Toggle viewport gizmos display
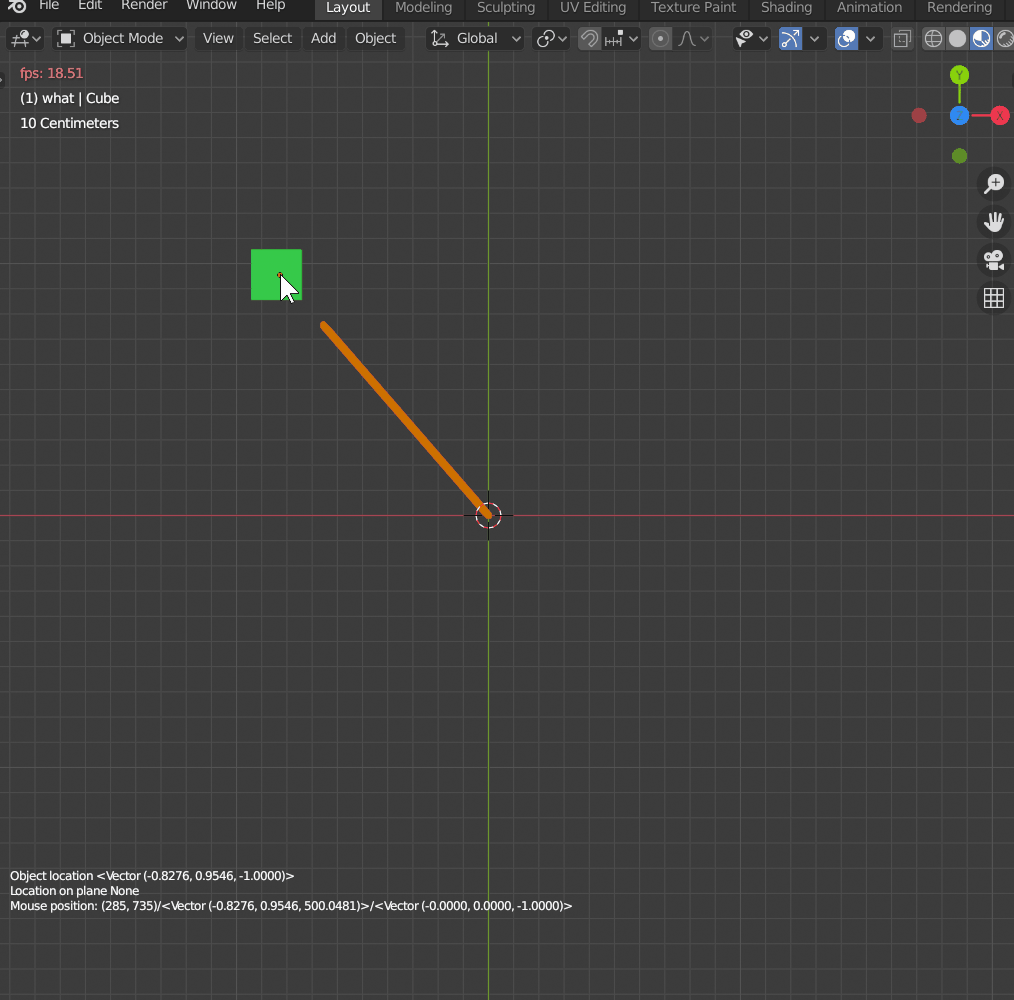The image size is (1014, 1000). [791, 39]
